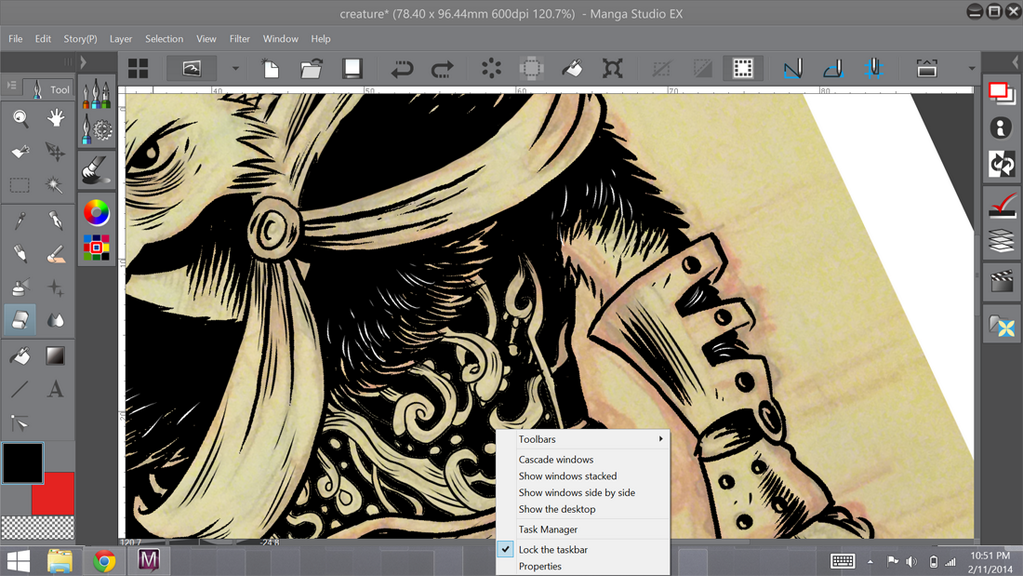Toggle Snap to Ruler in the command bar
Viewport: 1023px width, 576px height.
point(793,68)
